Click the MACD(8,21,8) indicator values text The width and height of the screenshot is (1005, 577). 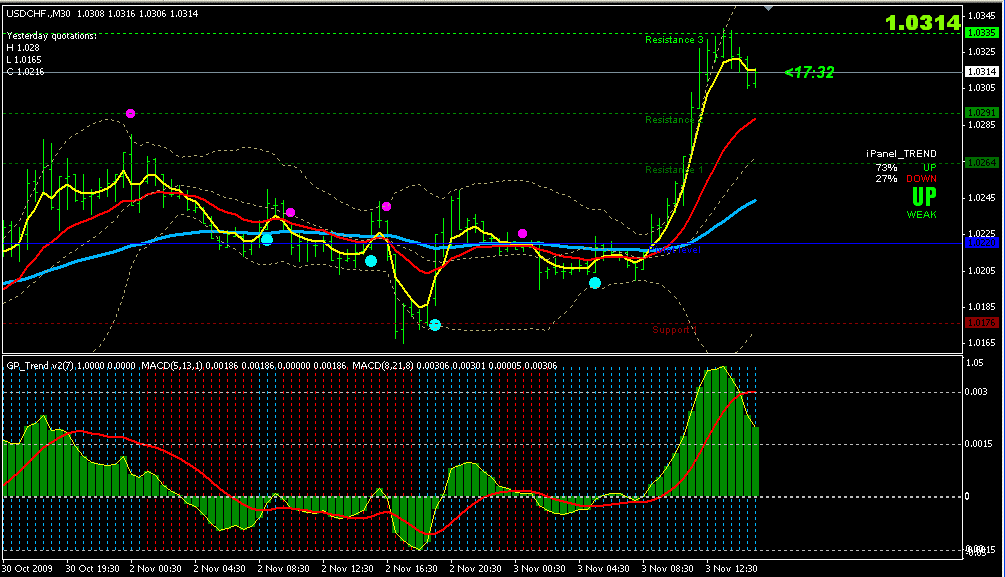[x=454, y=365]
